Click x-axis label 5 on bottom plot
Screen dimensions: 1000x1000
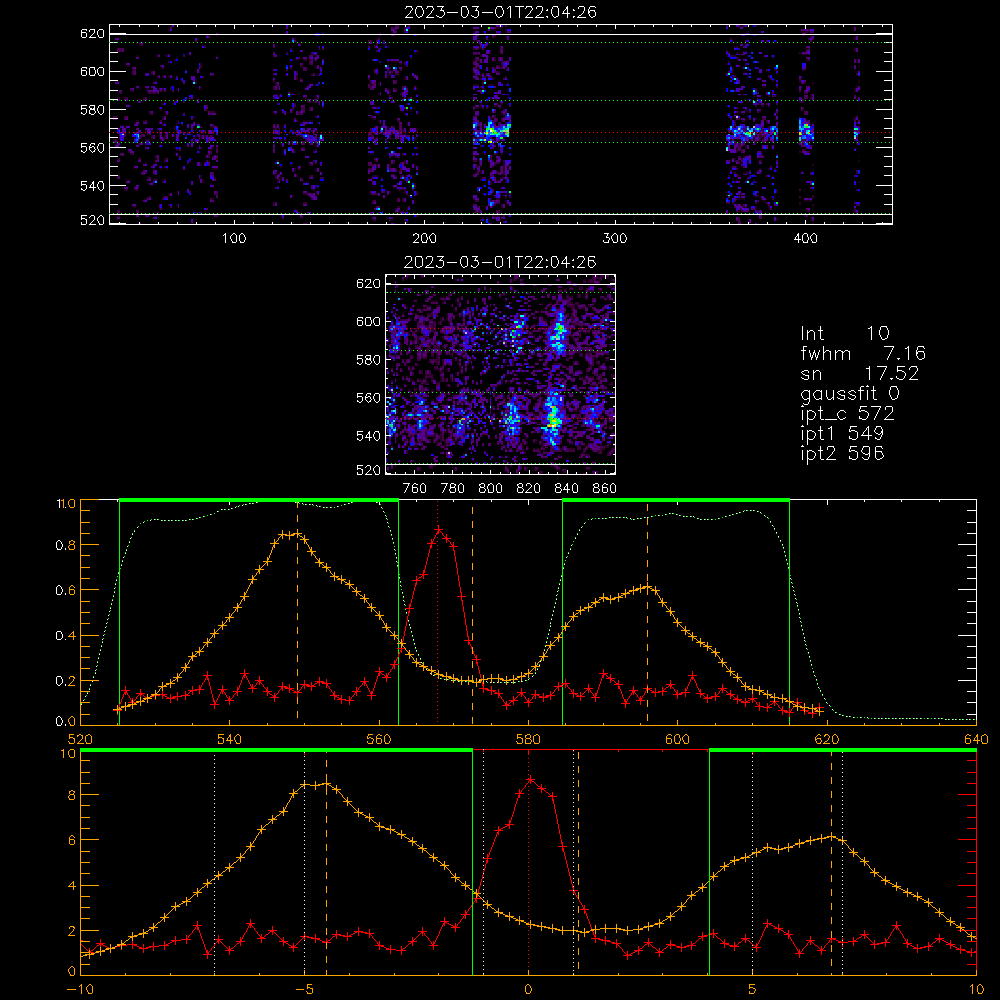click(752, 989)
